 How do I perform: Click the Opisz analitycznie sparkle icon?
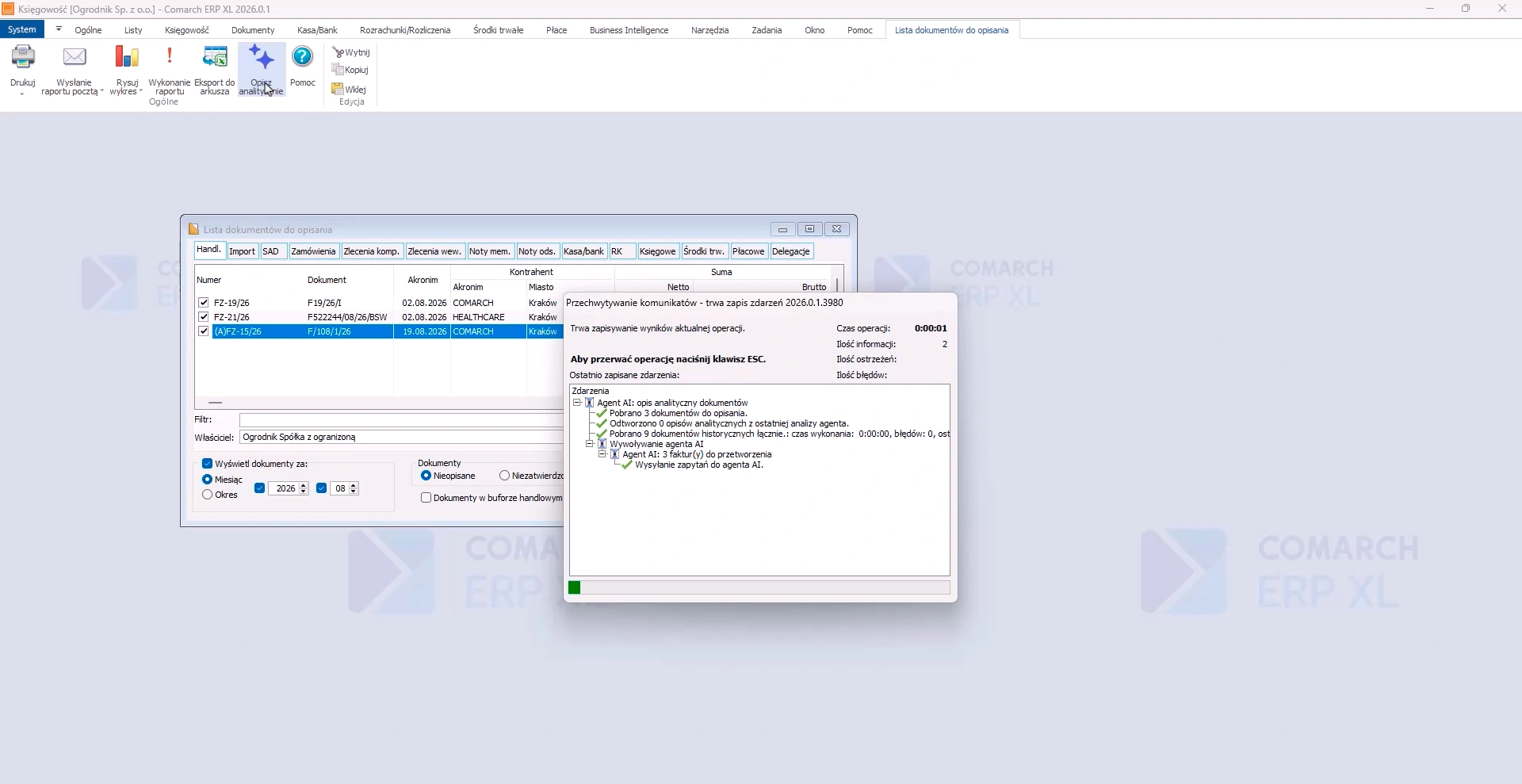click(x=261, y=57)
